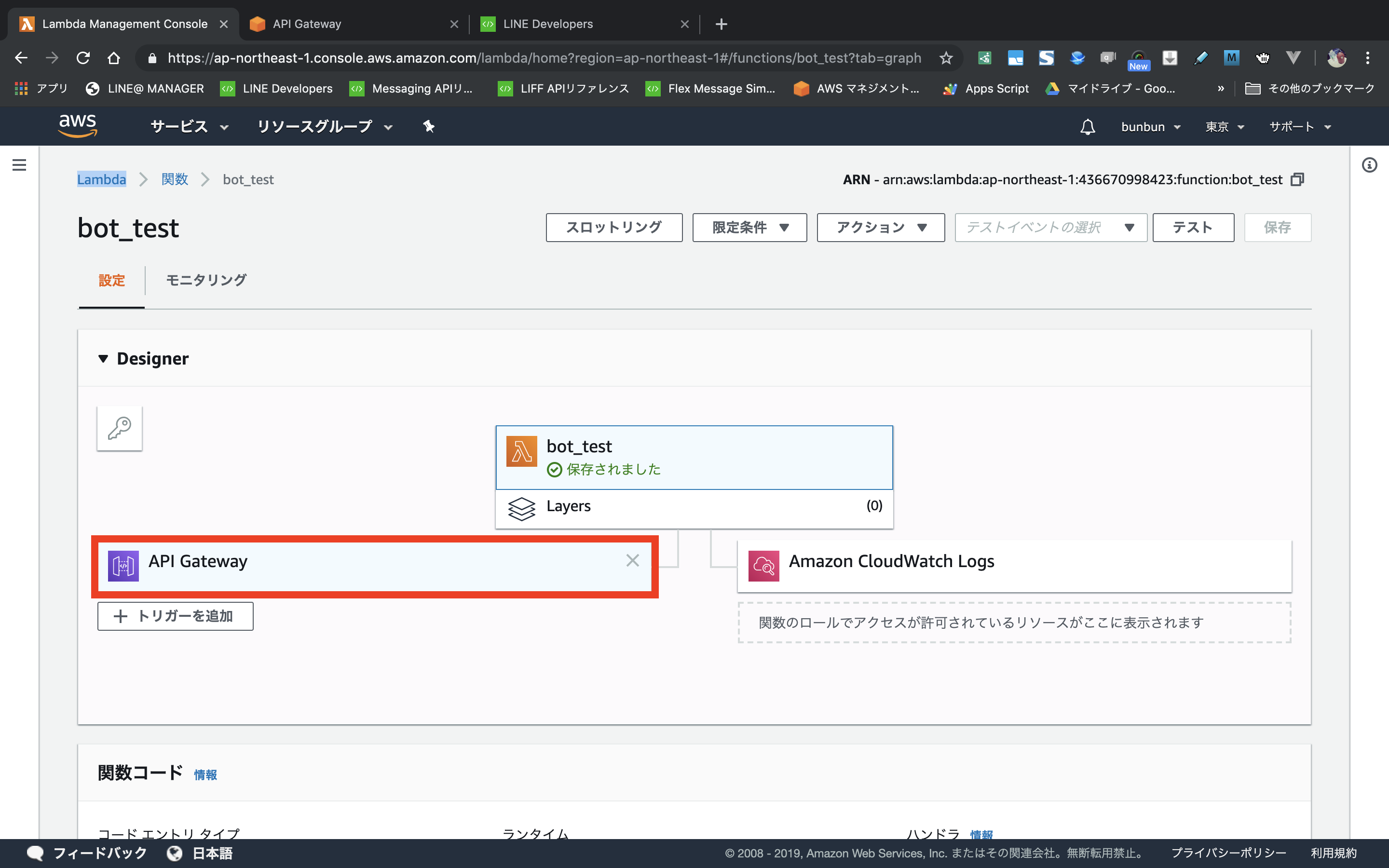Click the Lambda function icon in bot_test box
The image size is (1389, 868).
521,451
